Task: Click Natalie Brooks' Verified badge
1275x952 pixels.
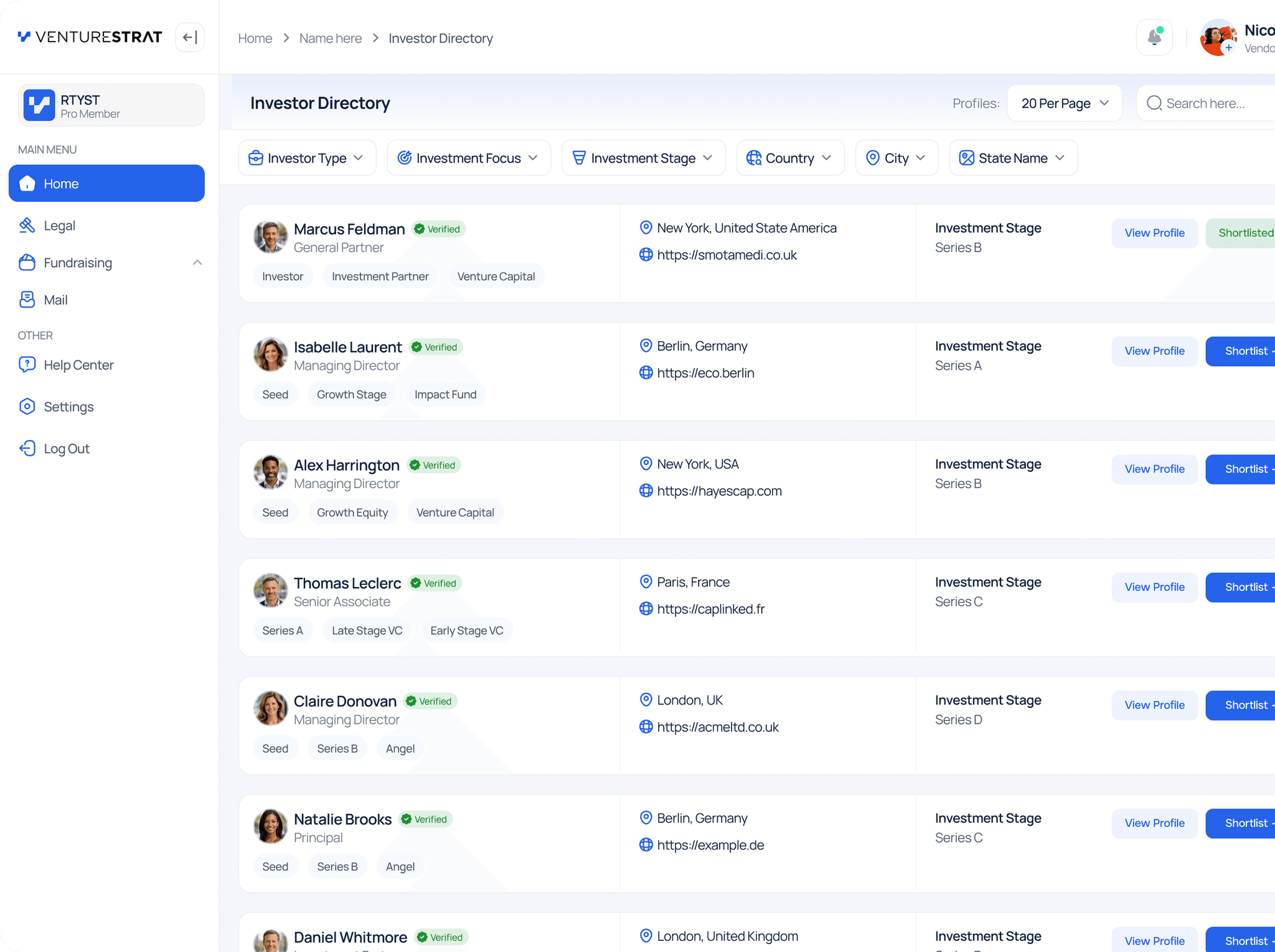Action: [425, 819]
